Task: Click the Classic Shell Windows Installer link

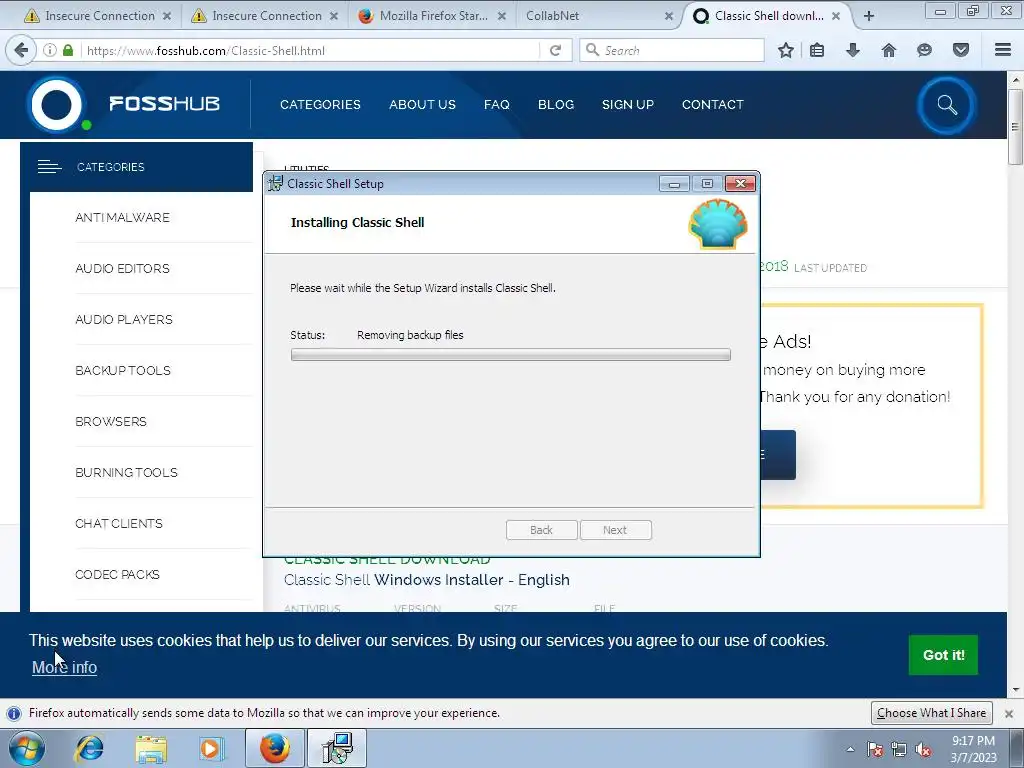Action: [426, 580]
